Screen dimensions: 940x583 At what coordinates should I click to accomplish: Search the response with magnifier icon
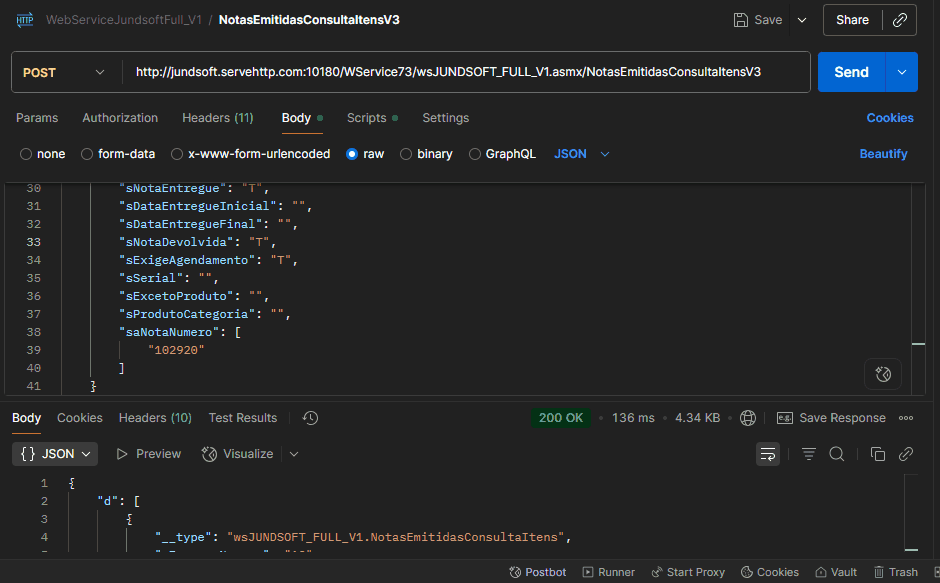pyautogui.click(x=837, y=454)
